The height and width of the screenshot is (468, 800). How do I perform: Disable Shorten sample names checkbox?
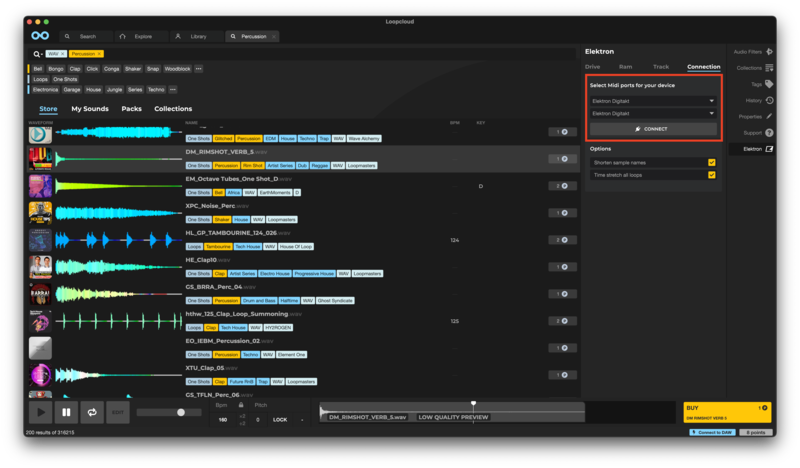tap(711, 162)
